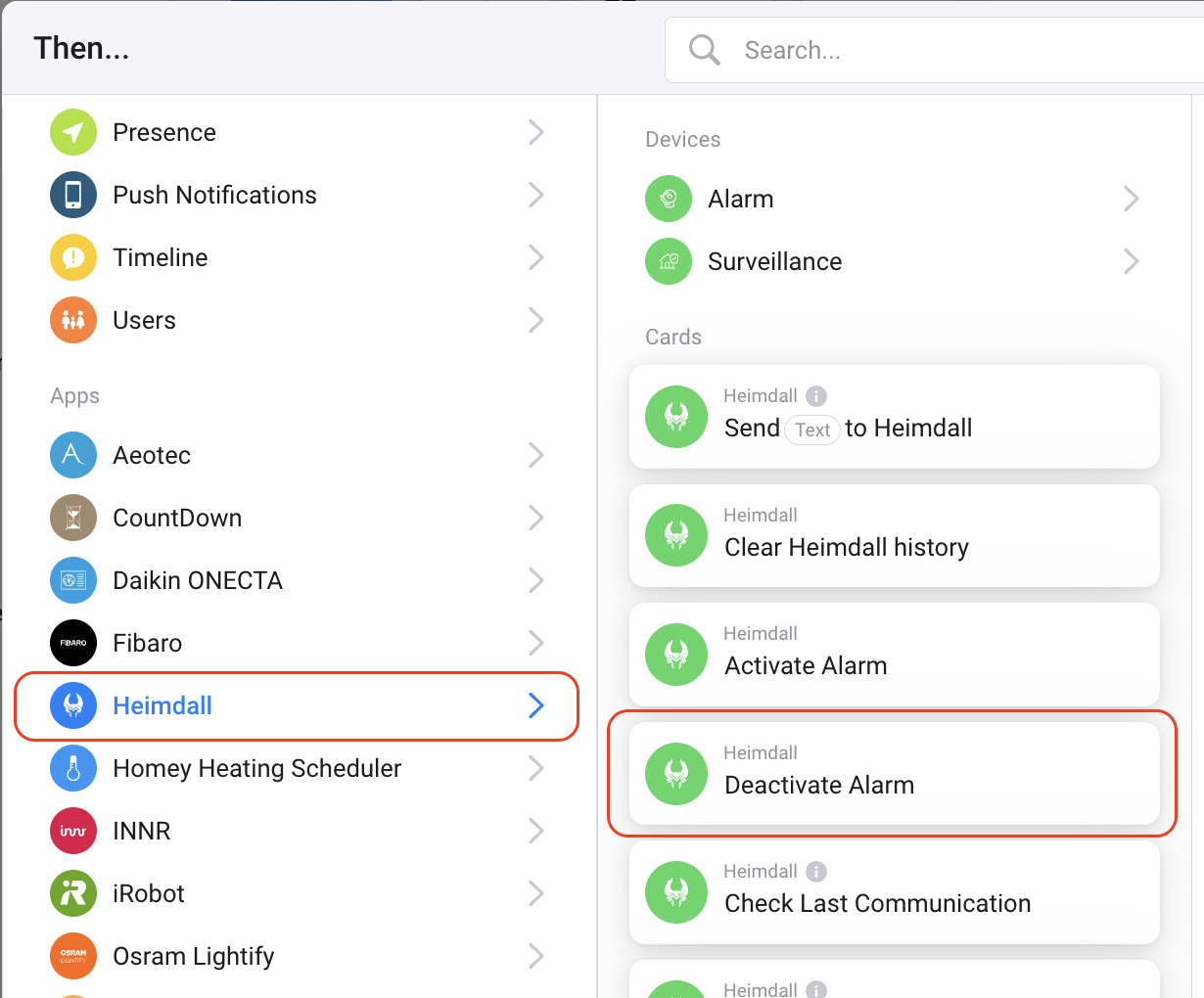Viewport: 1204px width, 998px height.
Task: Expand the Timeline chevron
Action: click(535, 257)
